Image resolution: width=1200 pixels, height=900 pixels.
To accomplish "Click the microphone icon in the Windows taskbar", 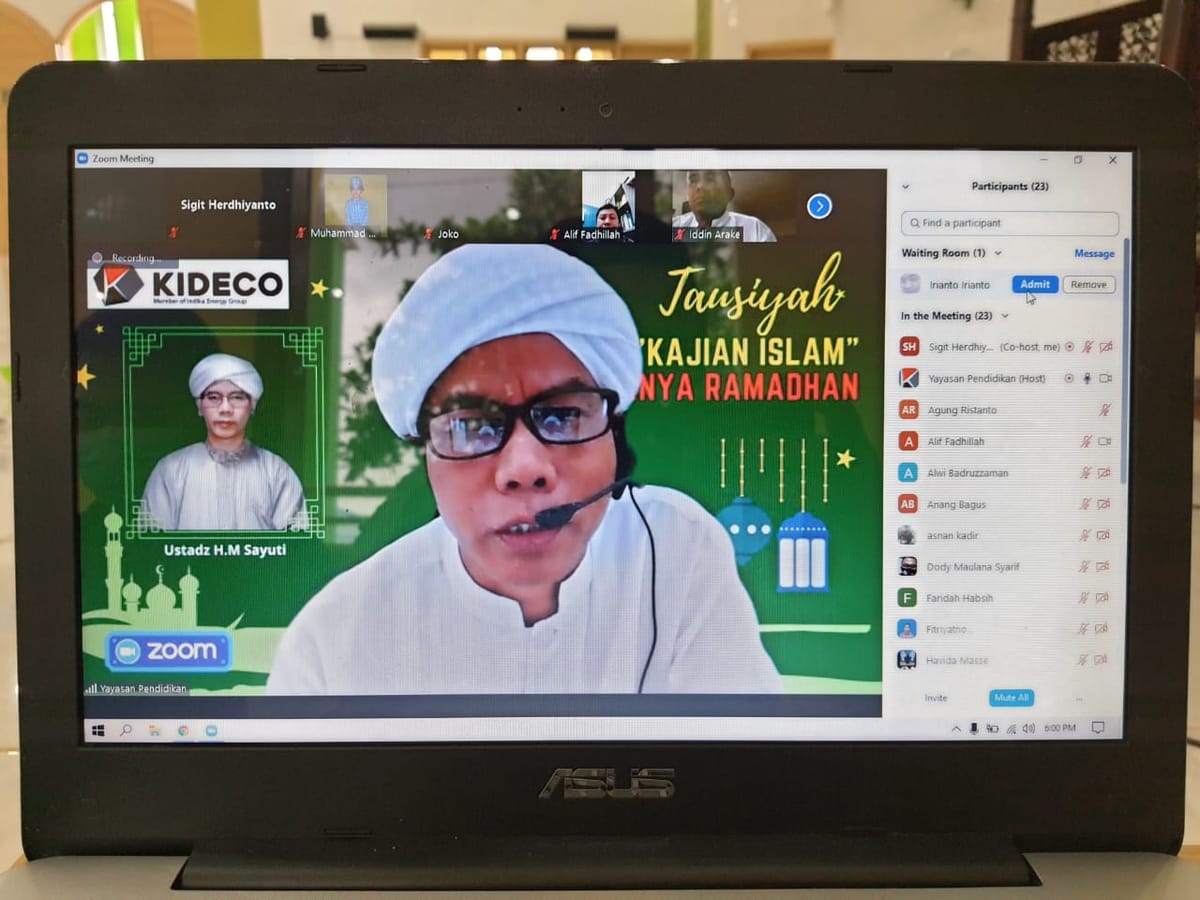I will (x=975, y=729).
